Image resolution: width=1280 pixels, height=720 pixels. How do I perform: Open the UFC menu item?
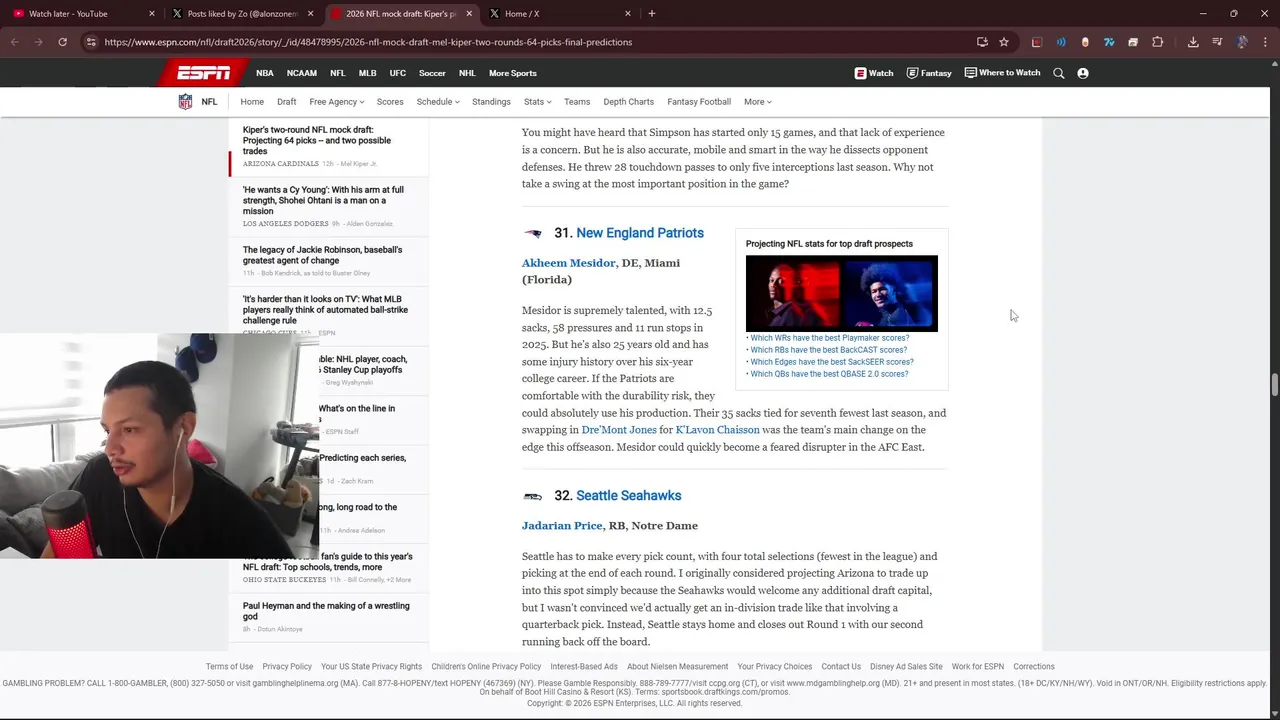pyautogui.click(x=398, y=73)
